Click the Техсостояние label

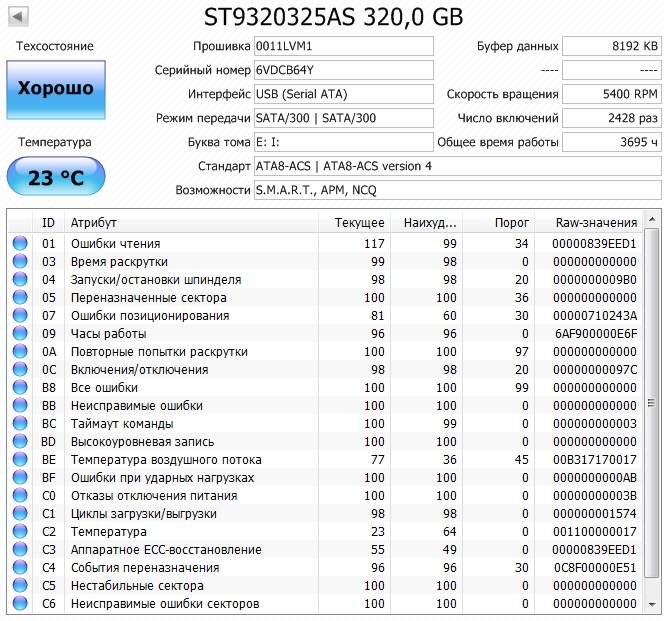tap(55, 46)
